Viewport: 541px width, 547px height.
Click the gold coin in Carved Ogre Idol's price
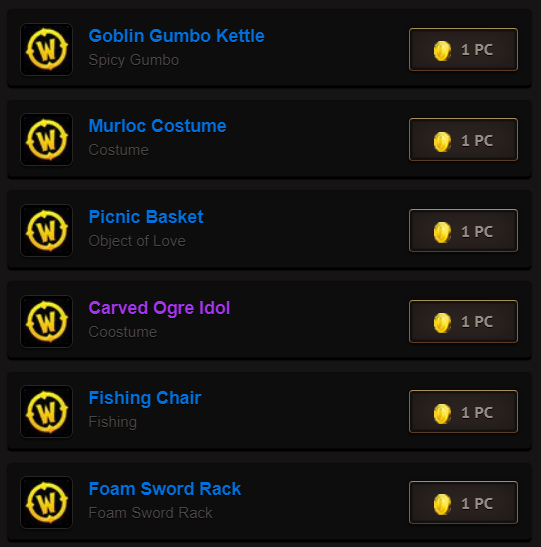[442, 322]
